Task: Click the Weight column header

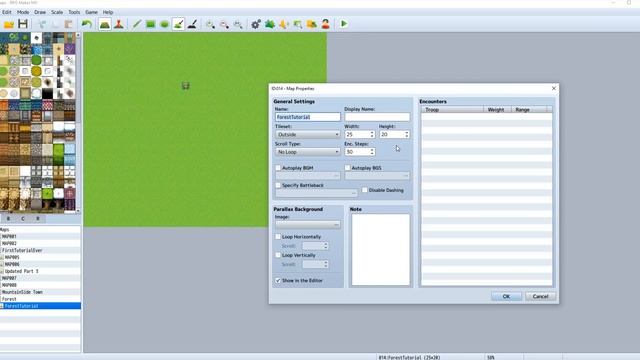Action: point(497,110)
